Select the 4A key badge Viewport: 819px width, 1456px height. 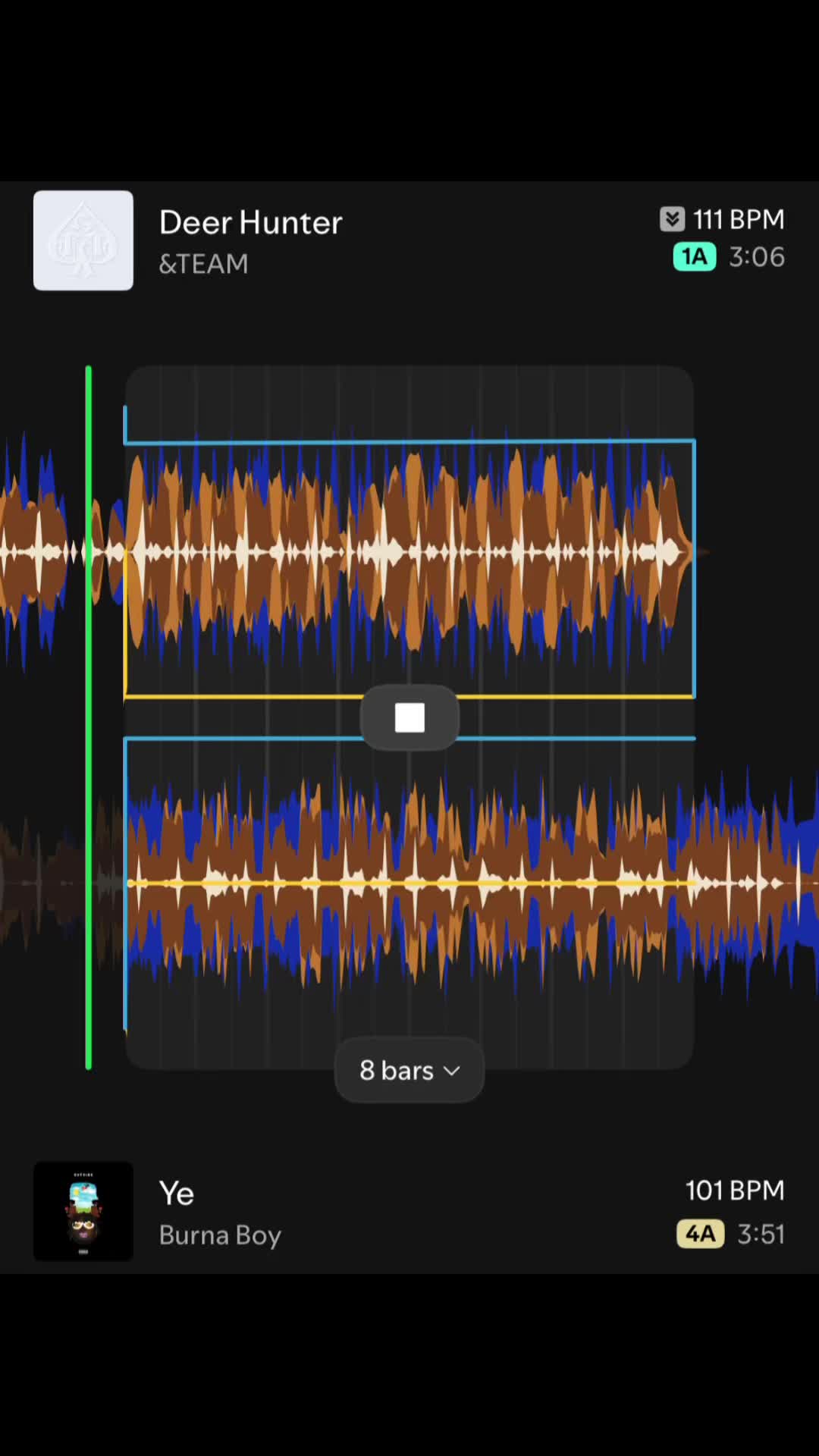700,1234
